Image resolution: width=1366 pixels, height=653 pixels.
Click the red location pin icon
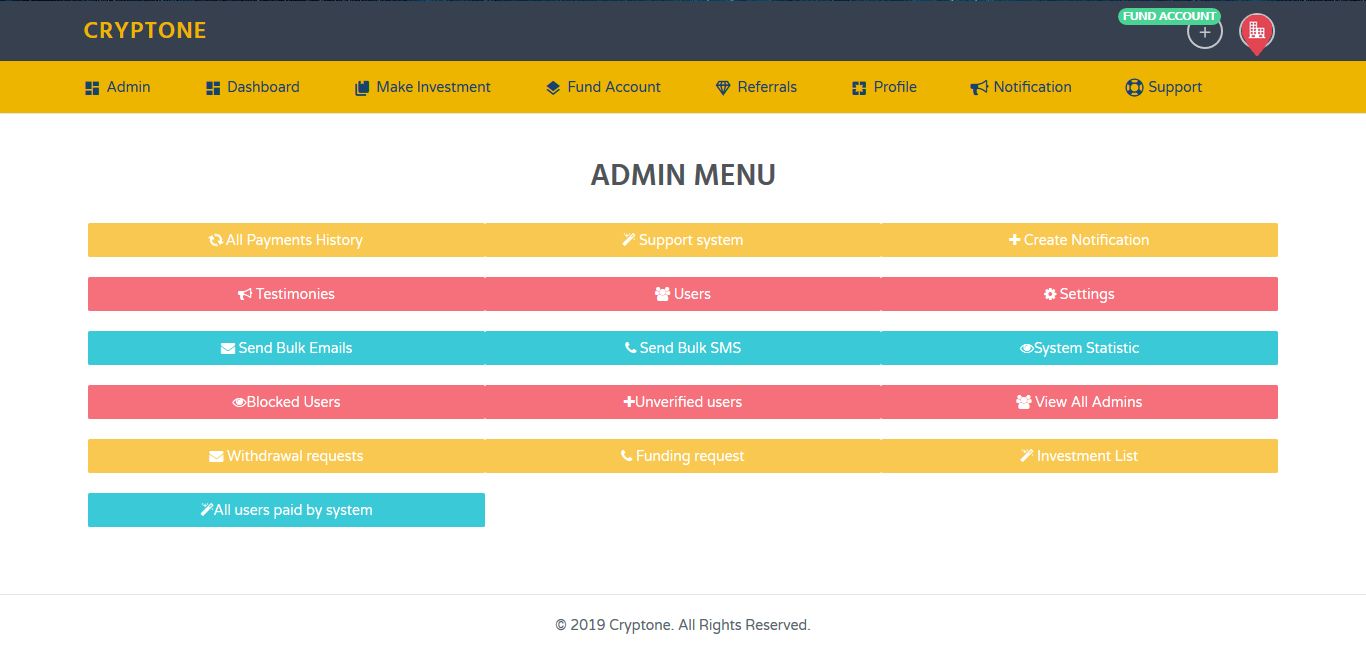(x=1256, y=31)
